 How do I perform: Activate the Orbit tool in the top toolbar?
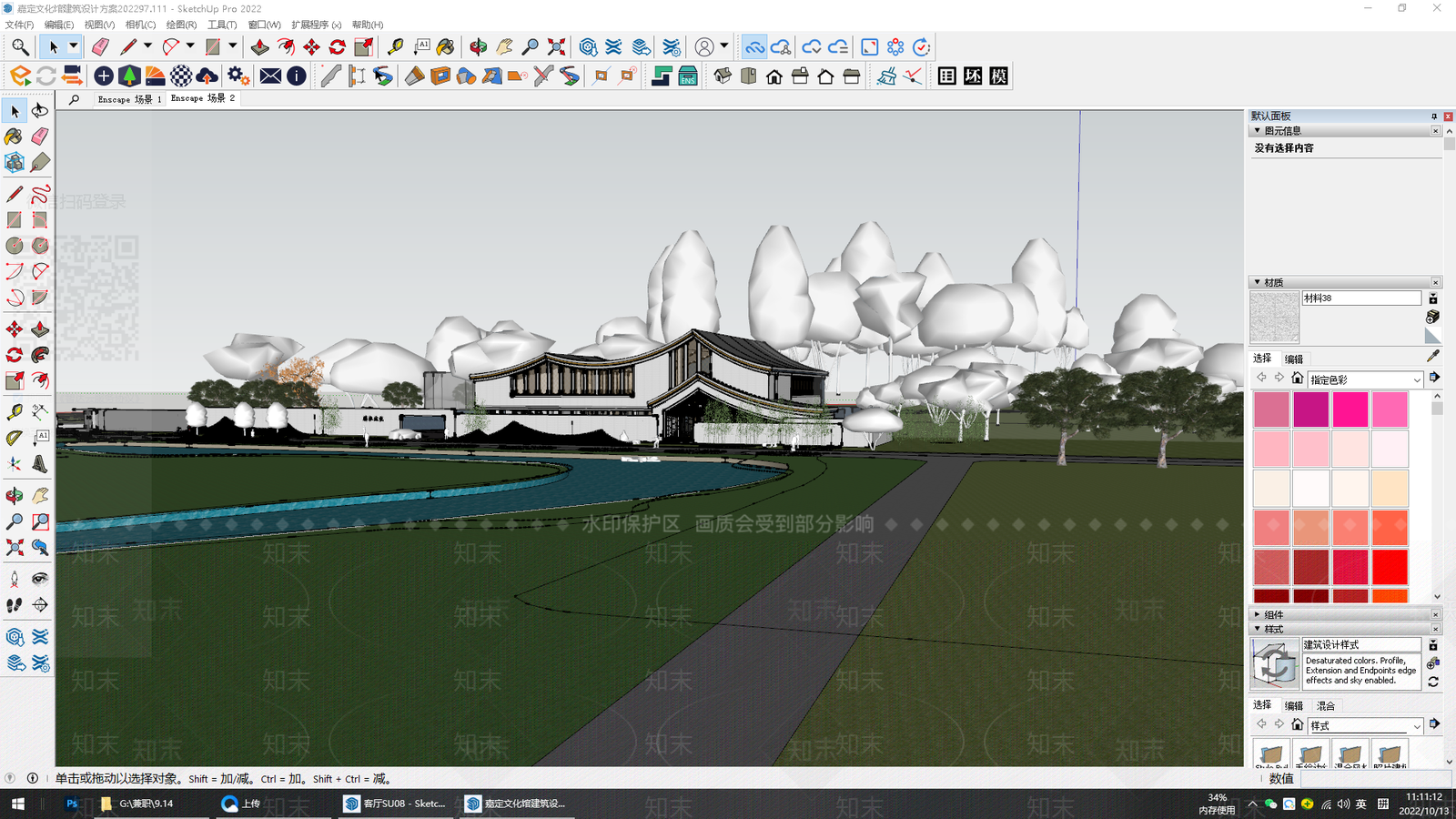click(479, 46)
